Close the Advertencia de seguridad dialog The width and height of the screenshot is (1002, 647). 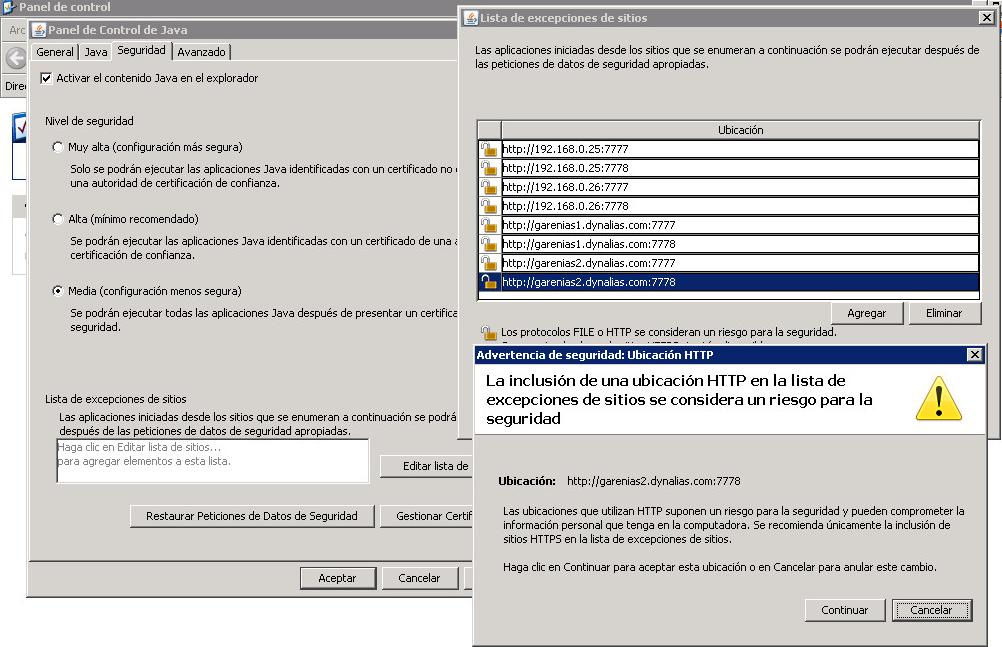974,355
